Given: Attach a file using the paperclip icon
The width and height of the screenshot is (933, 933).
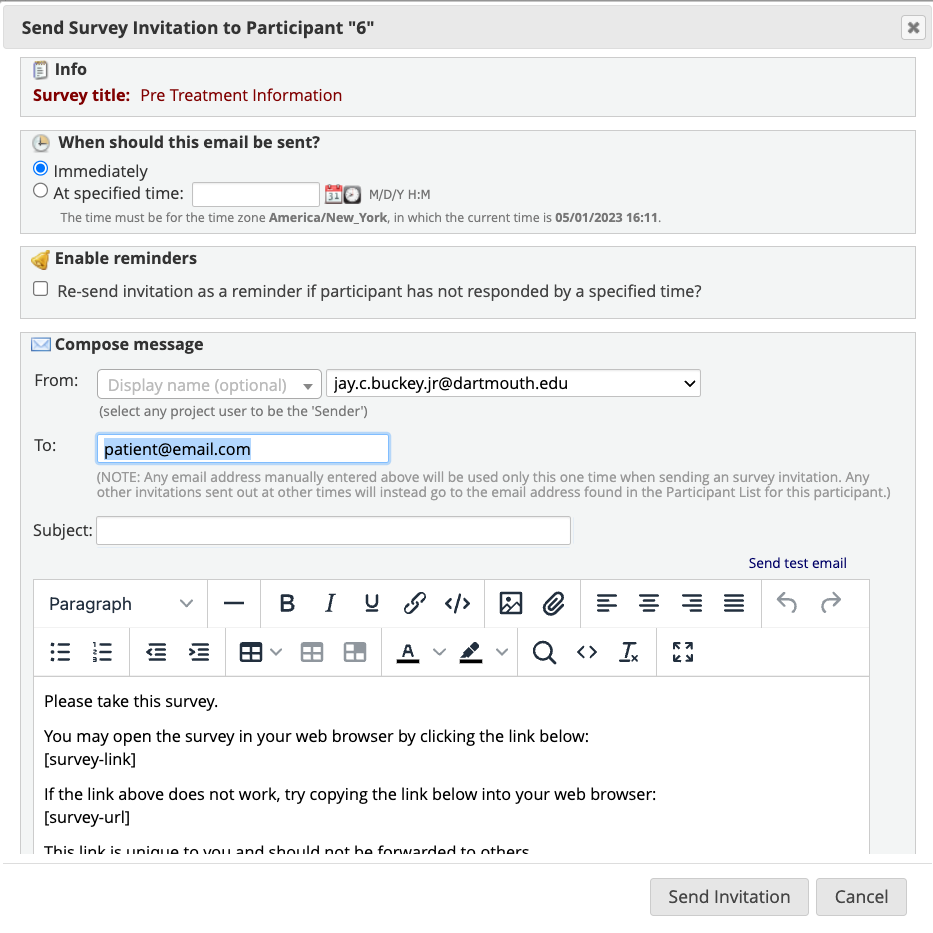Looking at the screenshot, I should 553,603.
